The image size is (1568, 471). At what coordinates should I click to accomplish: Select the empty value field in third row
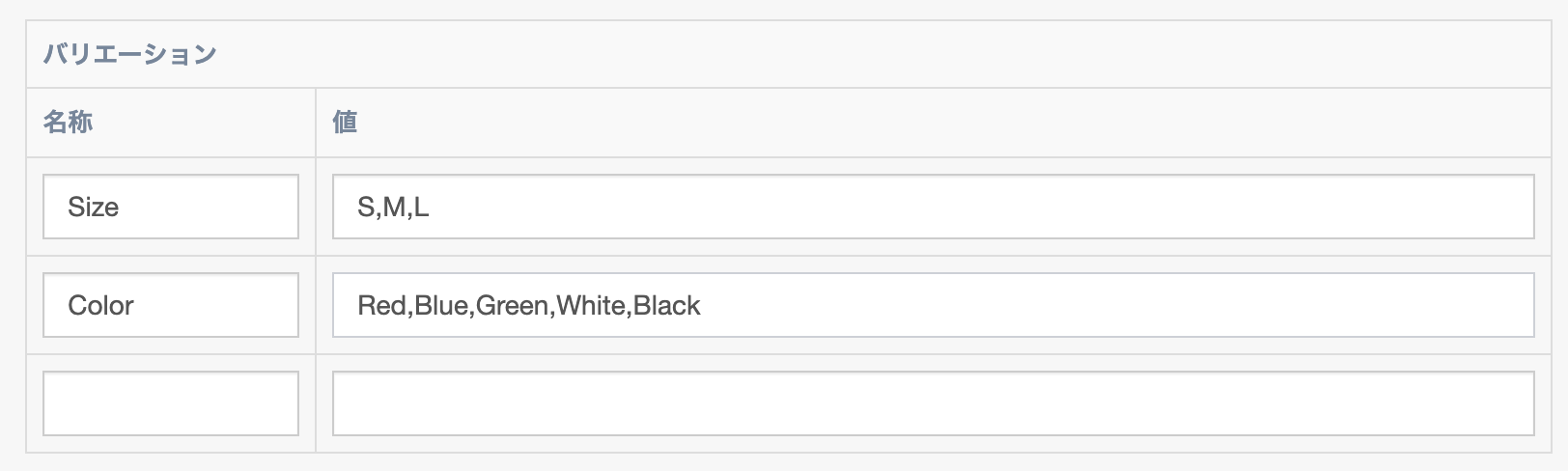point(933,403)
